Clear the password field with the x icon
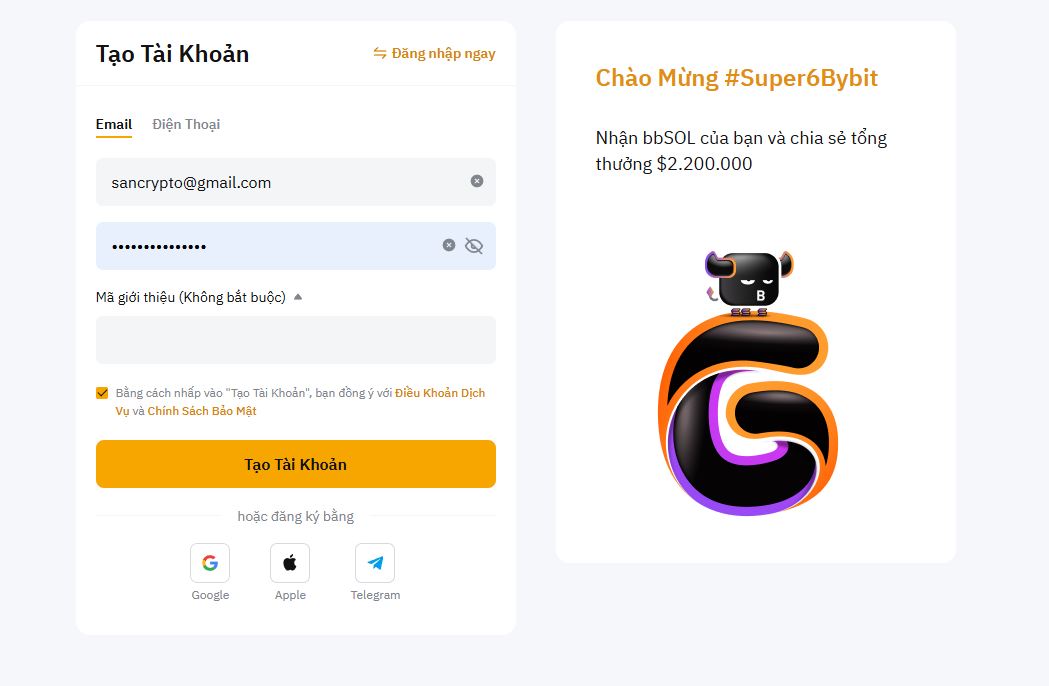Screen dimensions: 1049x686 449,245
